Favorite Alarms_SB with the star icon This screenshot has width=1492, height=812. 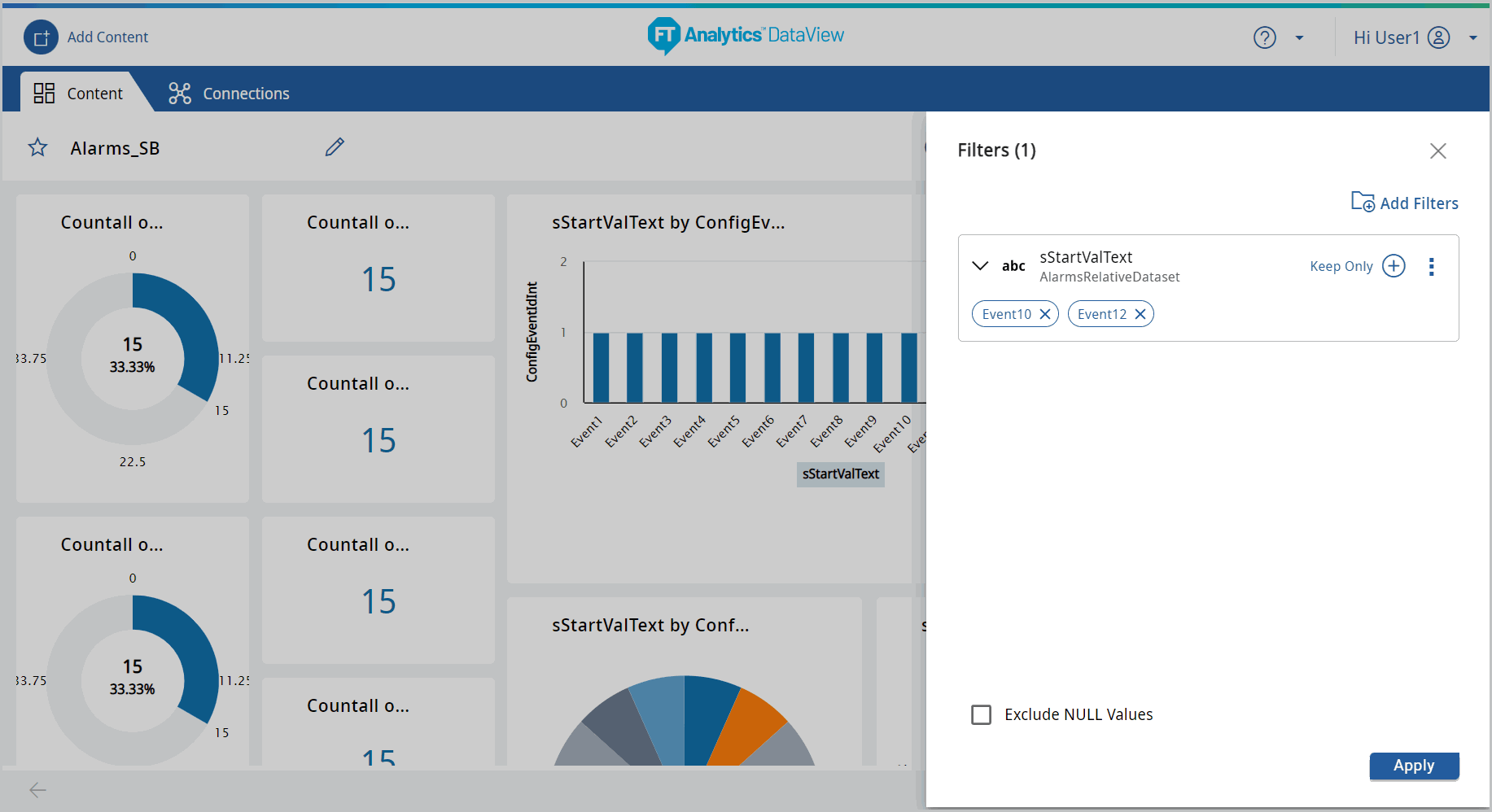[37, 148]
